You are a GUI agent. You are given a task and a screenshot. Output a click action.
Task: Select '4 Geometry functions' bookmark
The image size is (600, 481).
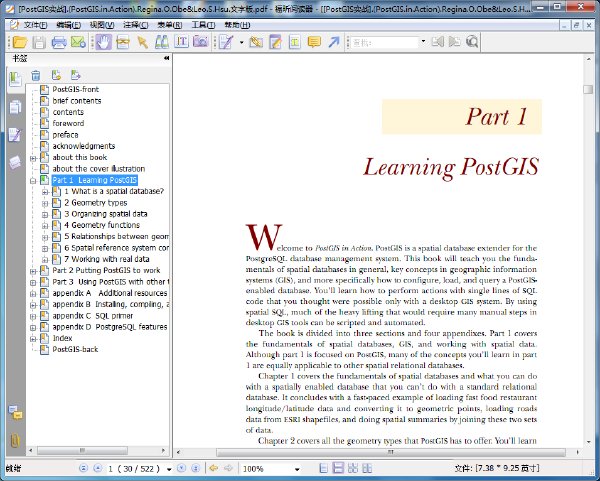(x=102, y=225)
